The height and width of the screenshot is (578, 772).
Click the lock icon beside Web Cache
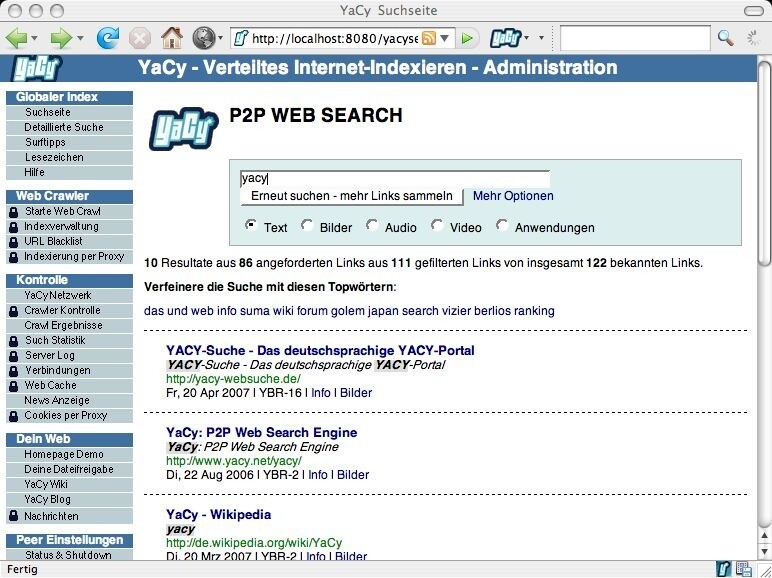[13, 386]
